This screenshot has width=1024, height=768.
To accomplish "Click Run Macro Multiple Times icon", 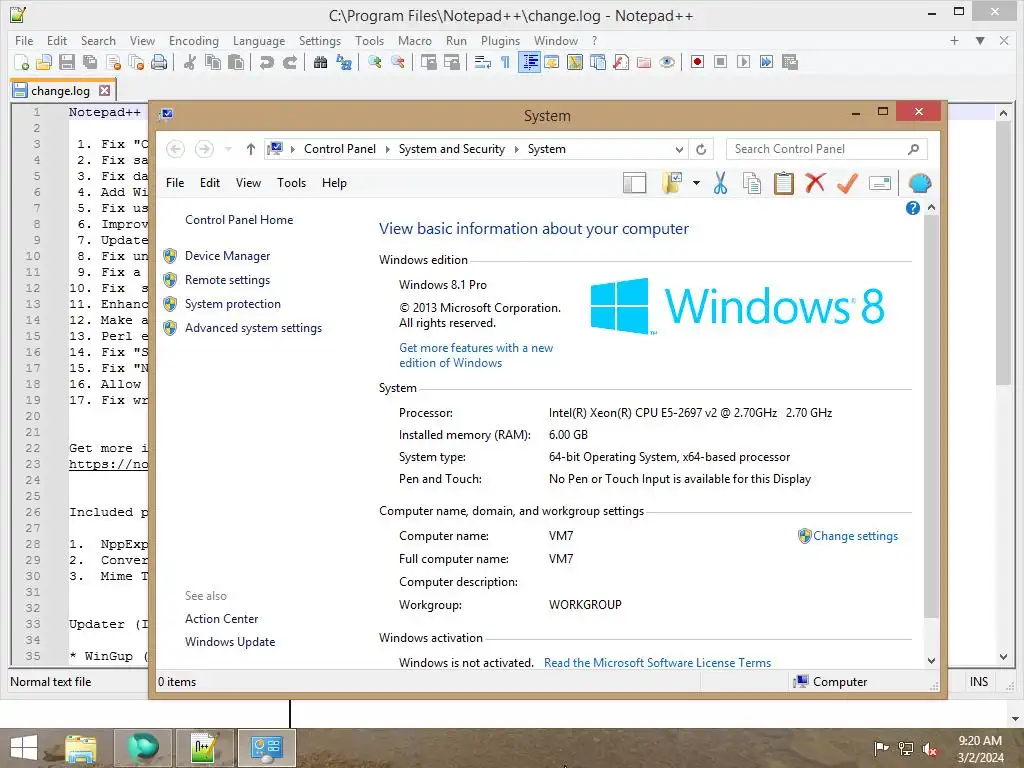I will coord(767,62).
